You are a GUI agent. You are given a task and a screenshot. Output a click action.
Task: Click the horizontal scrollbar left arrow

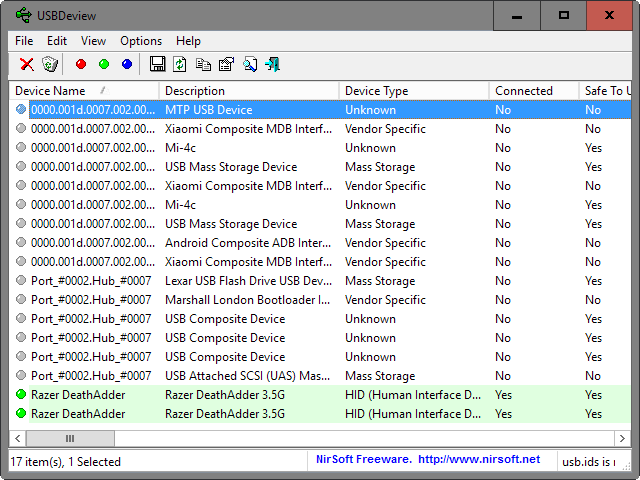[x=18, y=438]
